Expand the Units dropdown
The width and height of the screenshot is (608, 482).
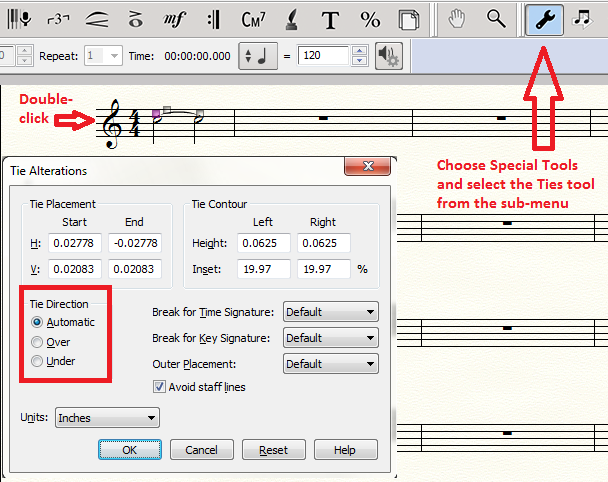107,418
